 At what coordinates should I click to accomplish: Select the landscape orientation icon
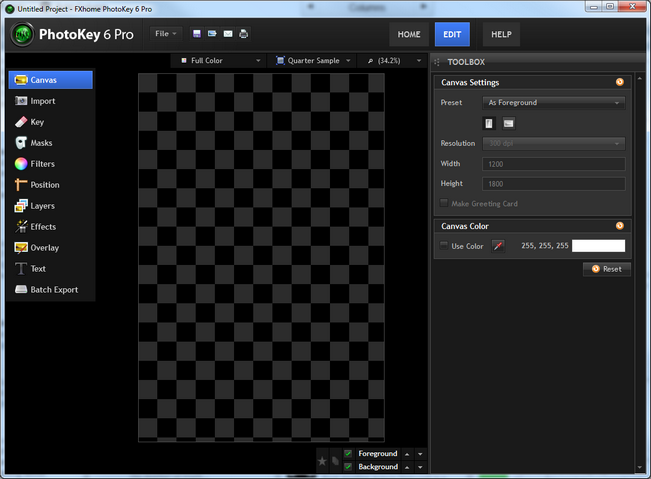(x=509, y=123)
